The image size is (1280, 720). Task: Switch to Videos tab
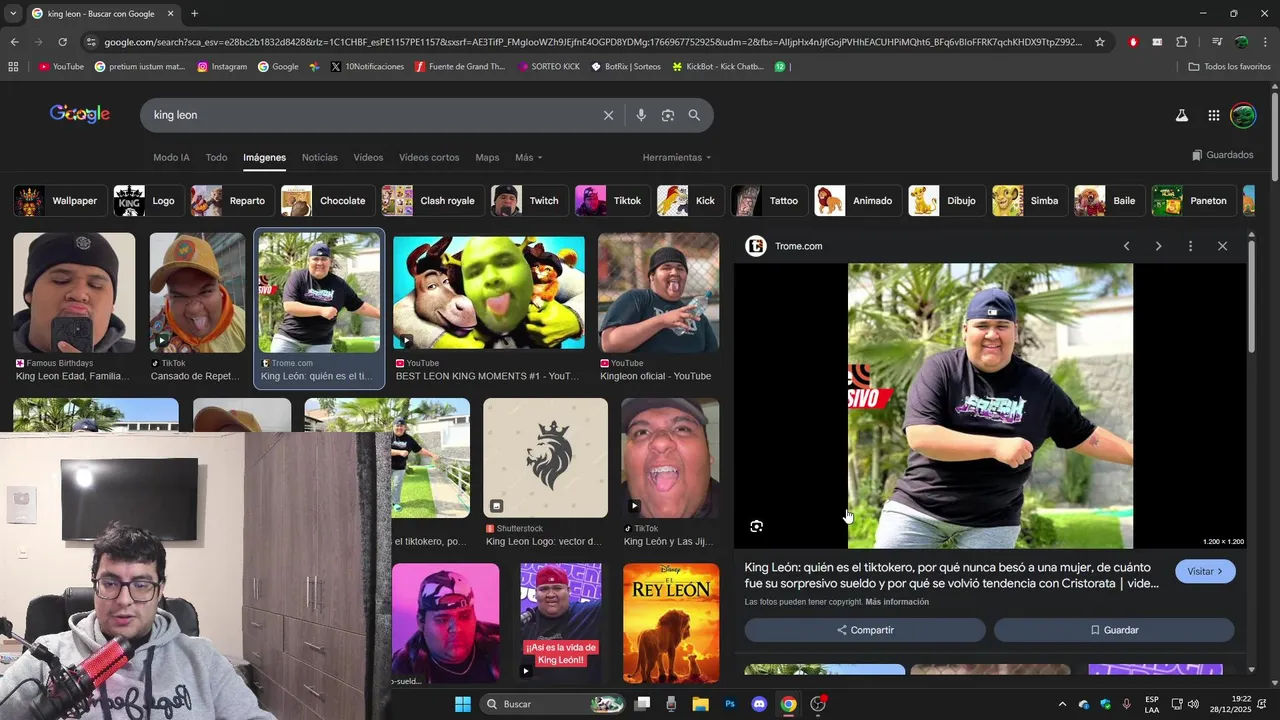(x=368, y=157)
